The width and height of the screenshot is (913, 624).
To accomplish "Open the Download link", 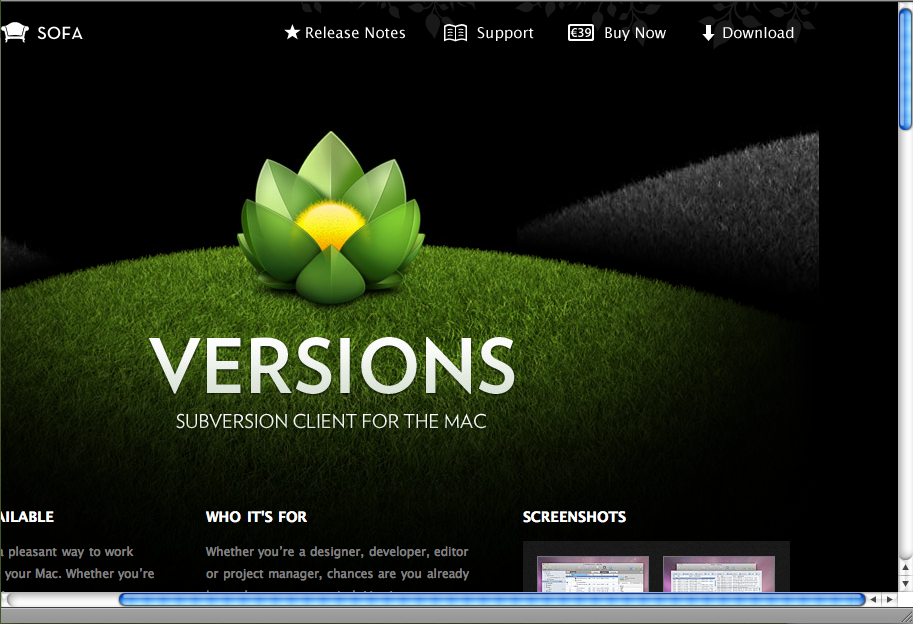I will 758,33.
